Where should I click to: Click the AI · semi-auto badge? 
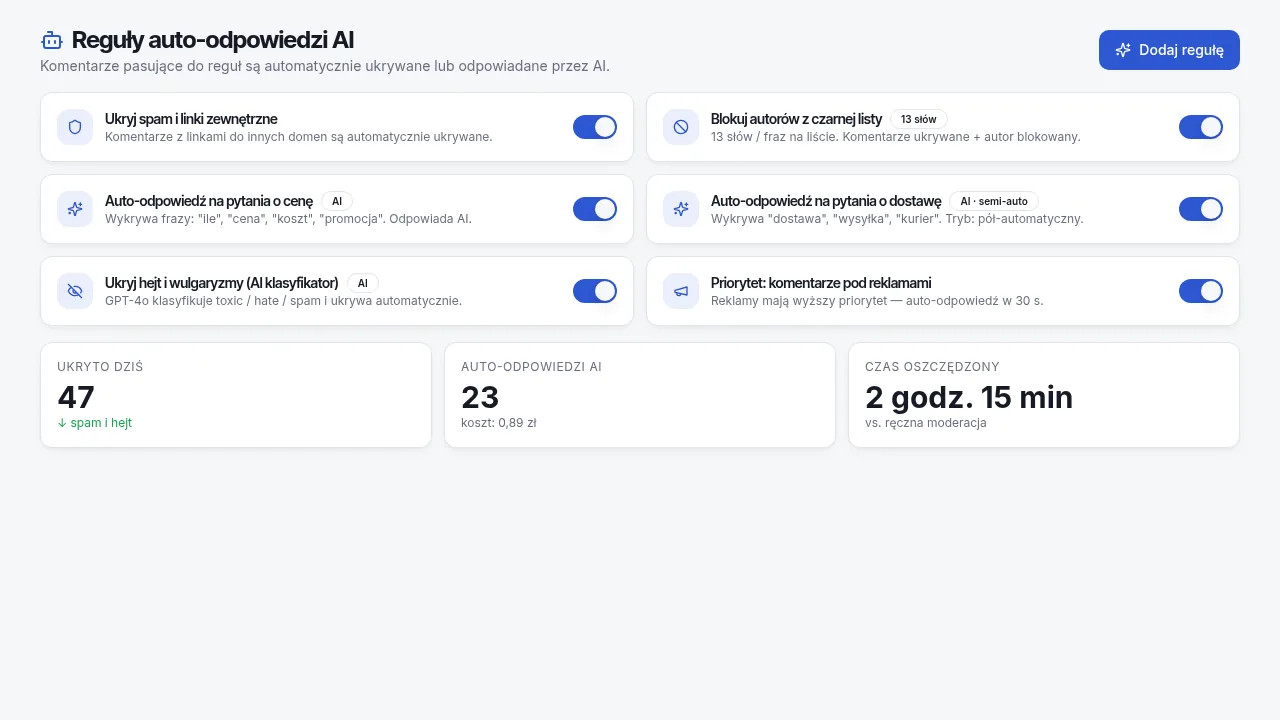(x=994, y=201)
